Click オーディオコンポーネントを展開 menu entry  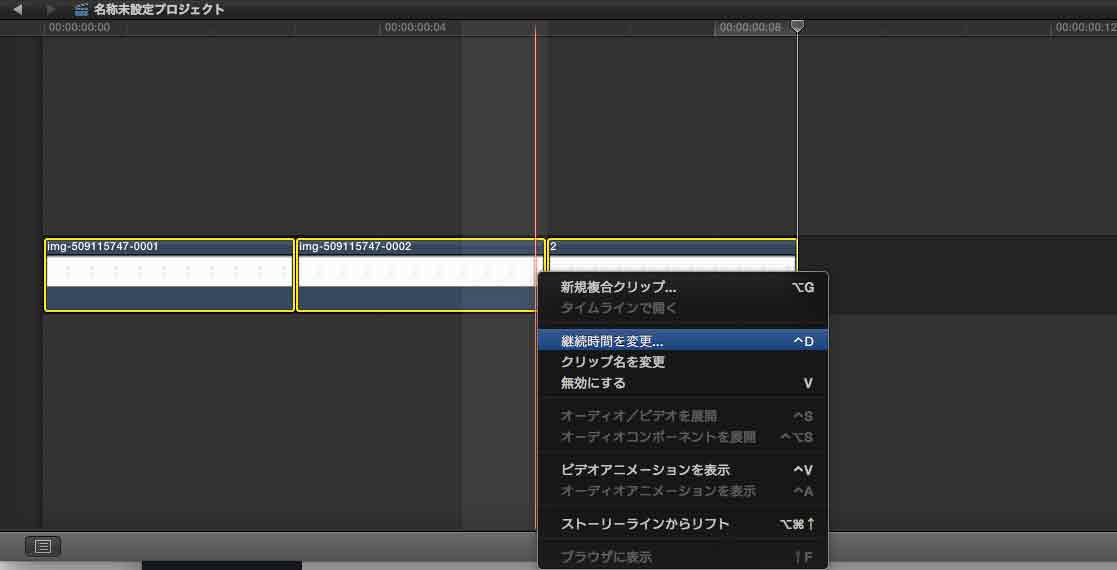click(x=658, y=437)
